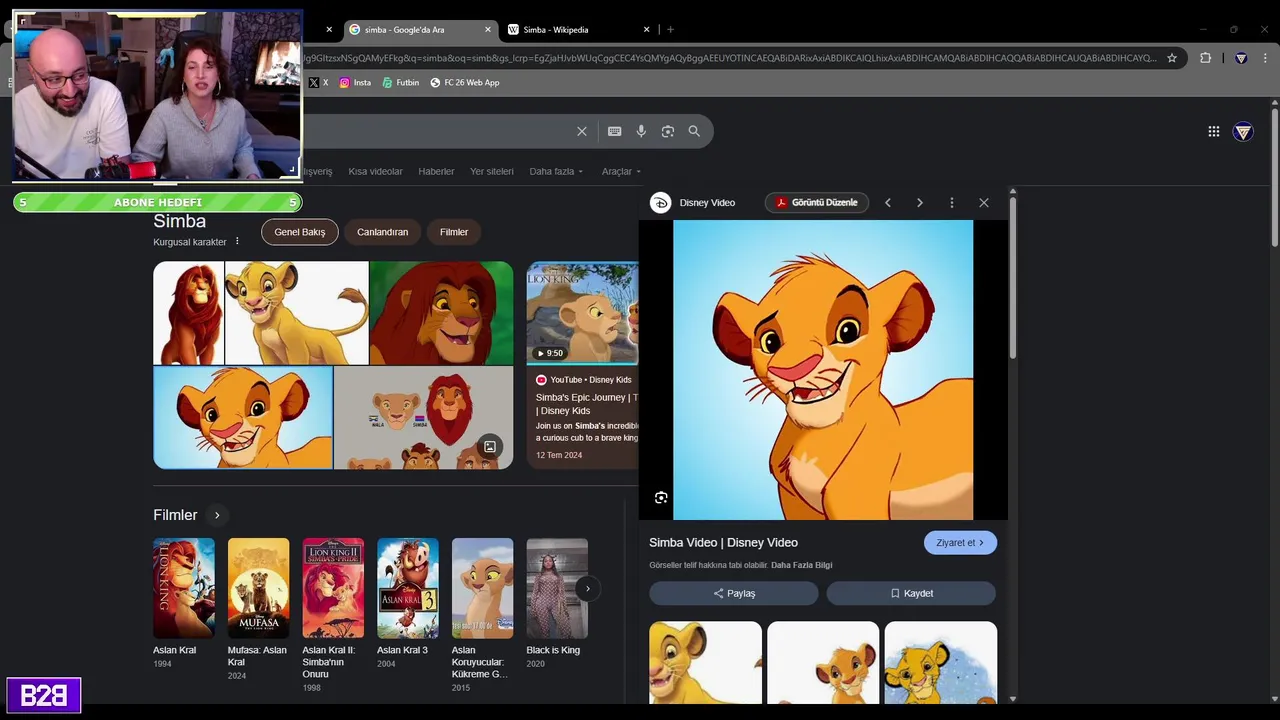Click the YouTube • Disney Kids source
Screen dimensions: 1280x720
584,380
